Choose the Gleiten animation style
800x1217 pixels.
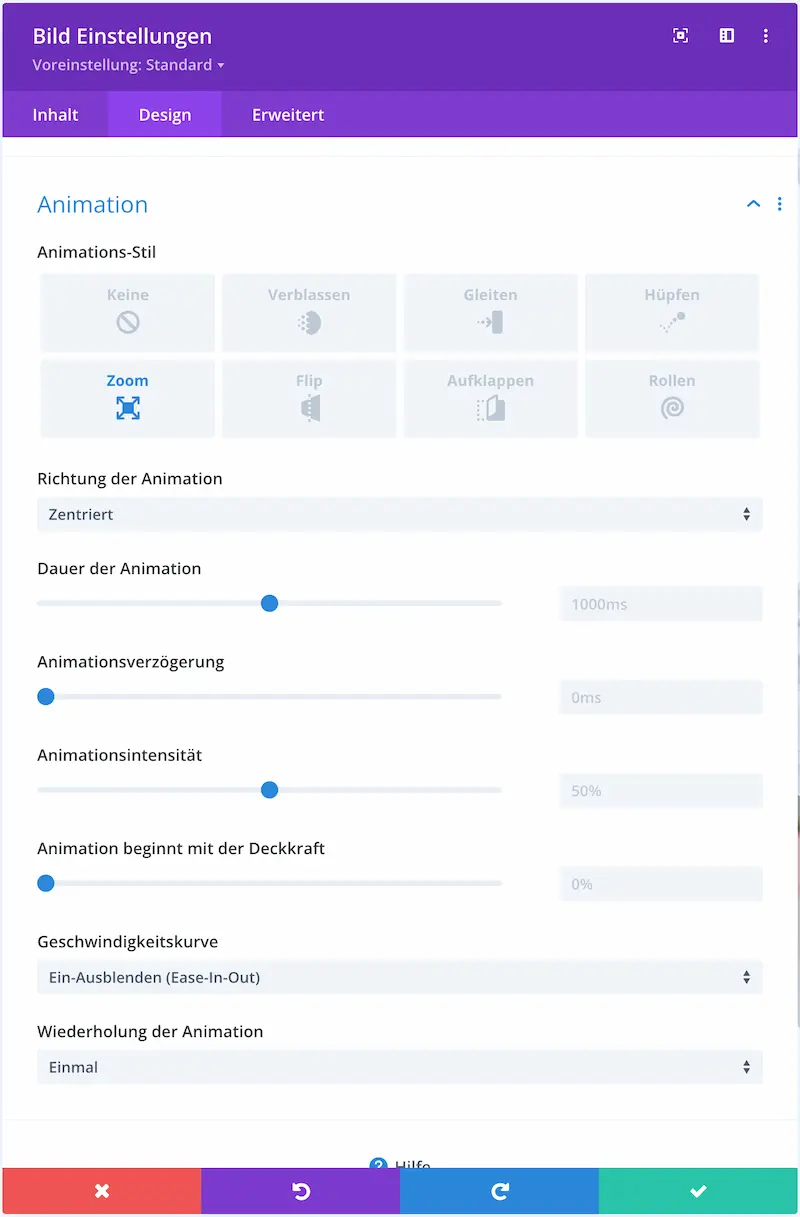[x=490, y=310]
